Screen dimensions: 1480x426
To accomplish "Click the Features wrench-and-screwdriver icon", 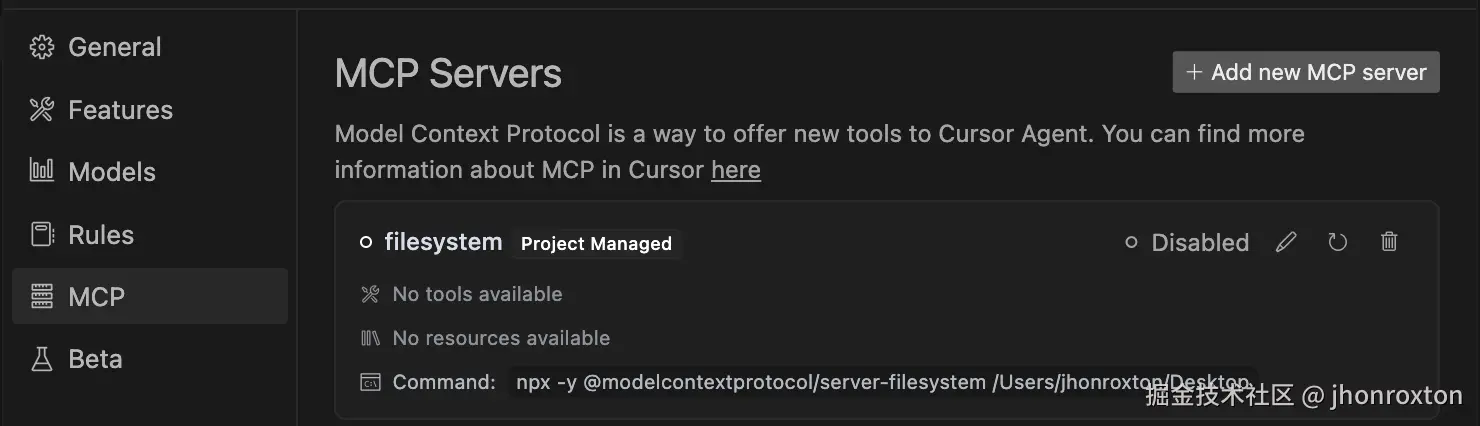I will coord(41,110).
